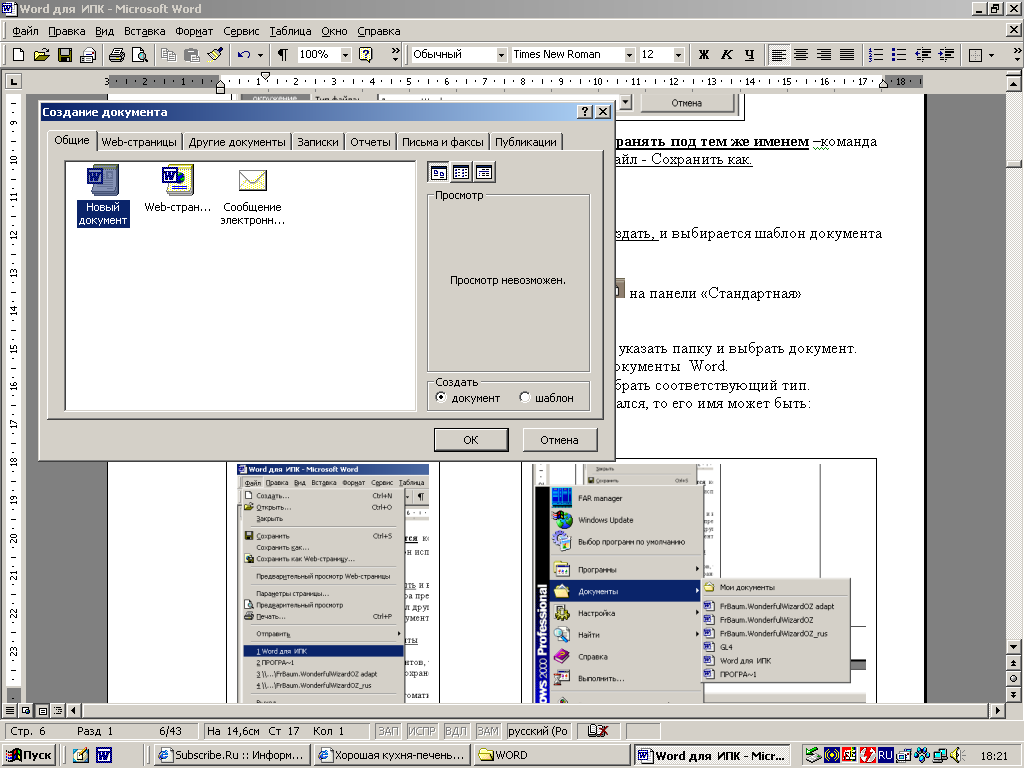The width and height of the screenshot is (1024, 768).
Task: Switch to the Другие документы tab
Action: (237, 142)
